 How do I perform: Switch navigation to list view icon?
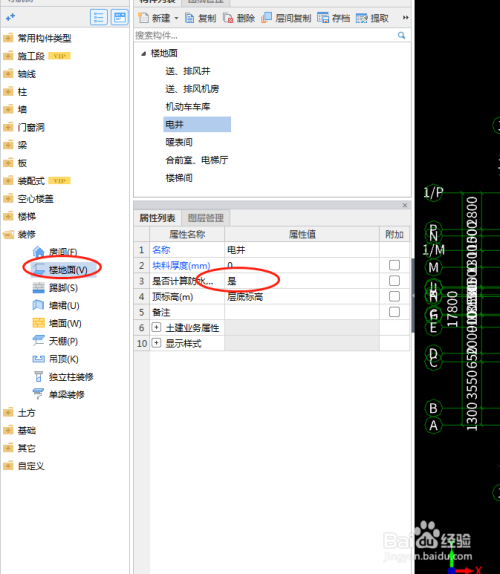99,17
